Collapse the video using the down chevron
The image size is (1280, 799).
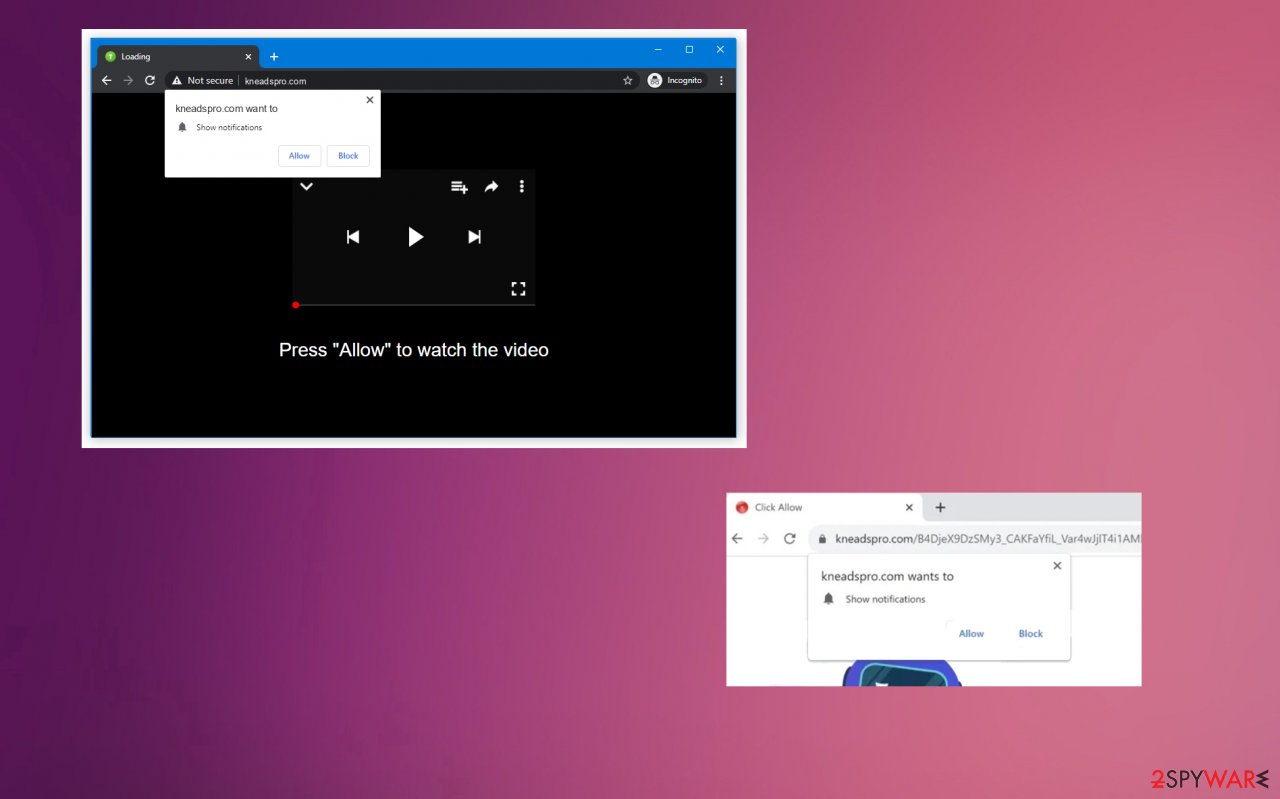coord(307,187)
